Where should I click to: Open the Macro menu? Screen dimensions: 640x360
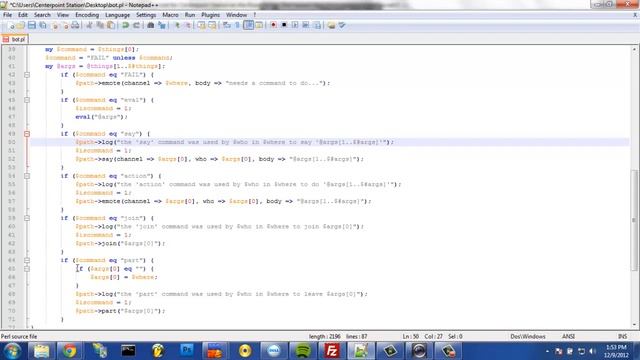point(170,15)
